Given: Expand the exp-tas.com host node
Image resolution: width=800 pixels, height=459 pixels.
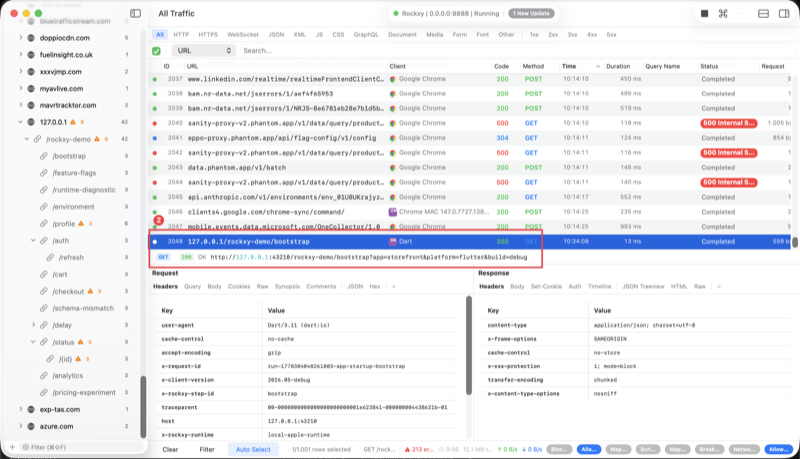Looking at the screenshot, I should coord(20,409).
